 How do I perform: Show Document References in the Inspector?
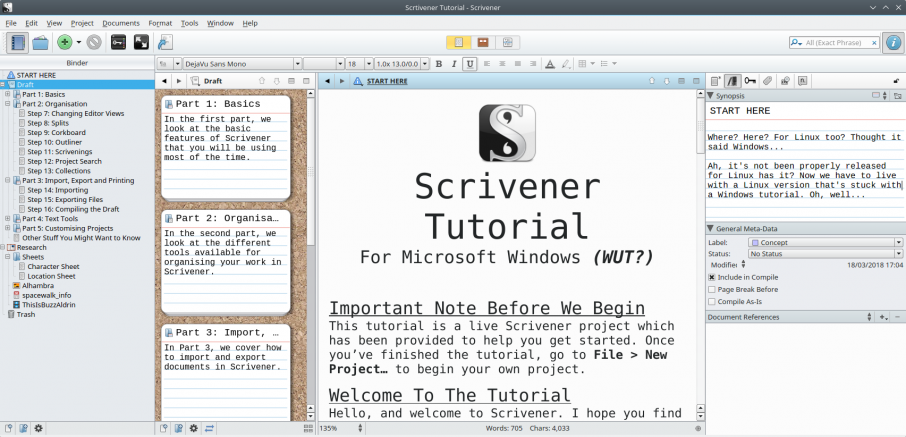733,81
